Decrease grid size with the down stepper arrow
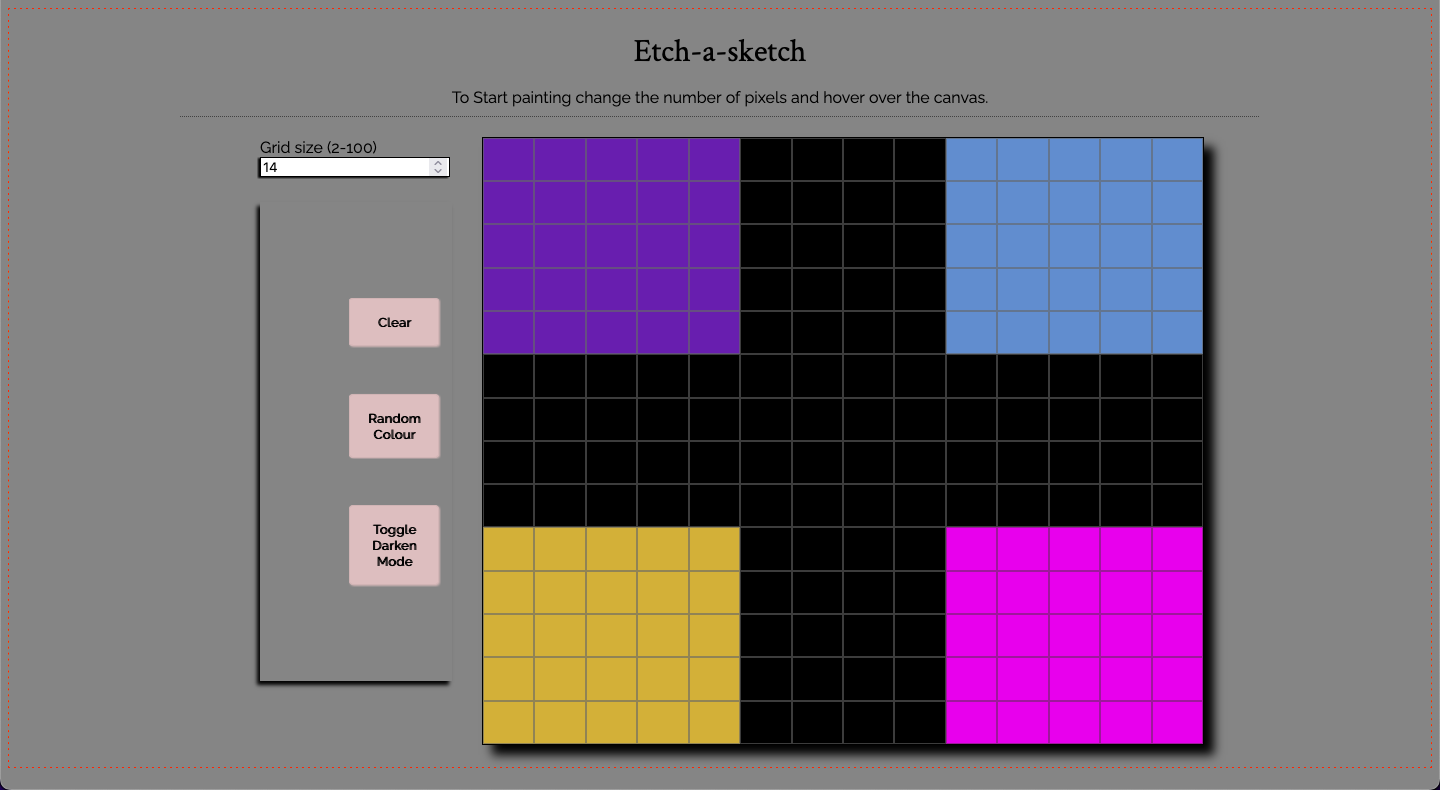The width and height of the screenshot is (1440, 790). 437,172
